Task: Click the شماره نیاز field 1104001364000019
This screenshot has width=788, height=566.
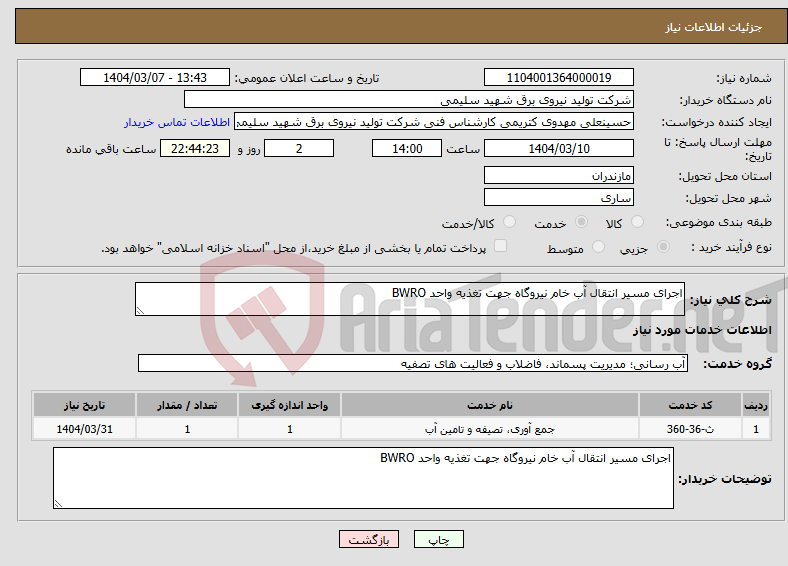Action: click(559, 77)
